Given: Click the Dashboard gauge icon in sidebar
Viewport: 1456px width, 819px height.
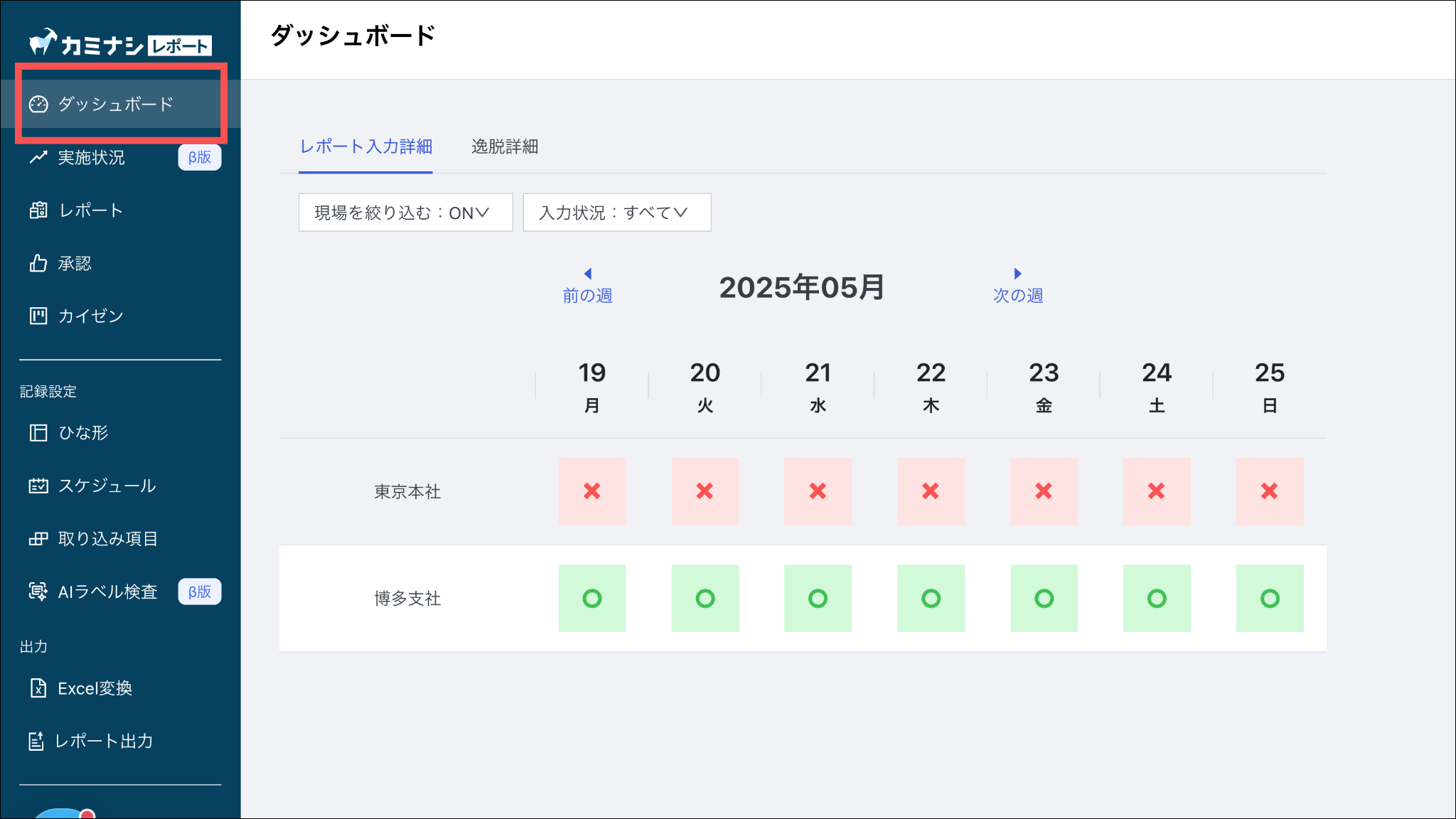Looking at the screenshot, I should coord(38,105).
